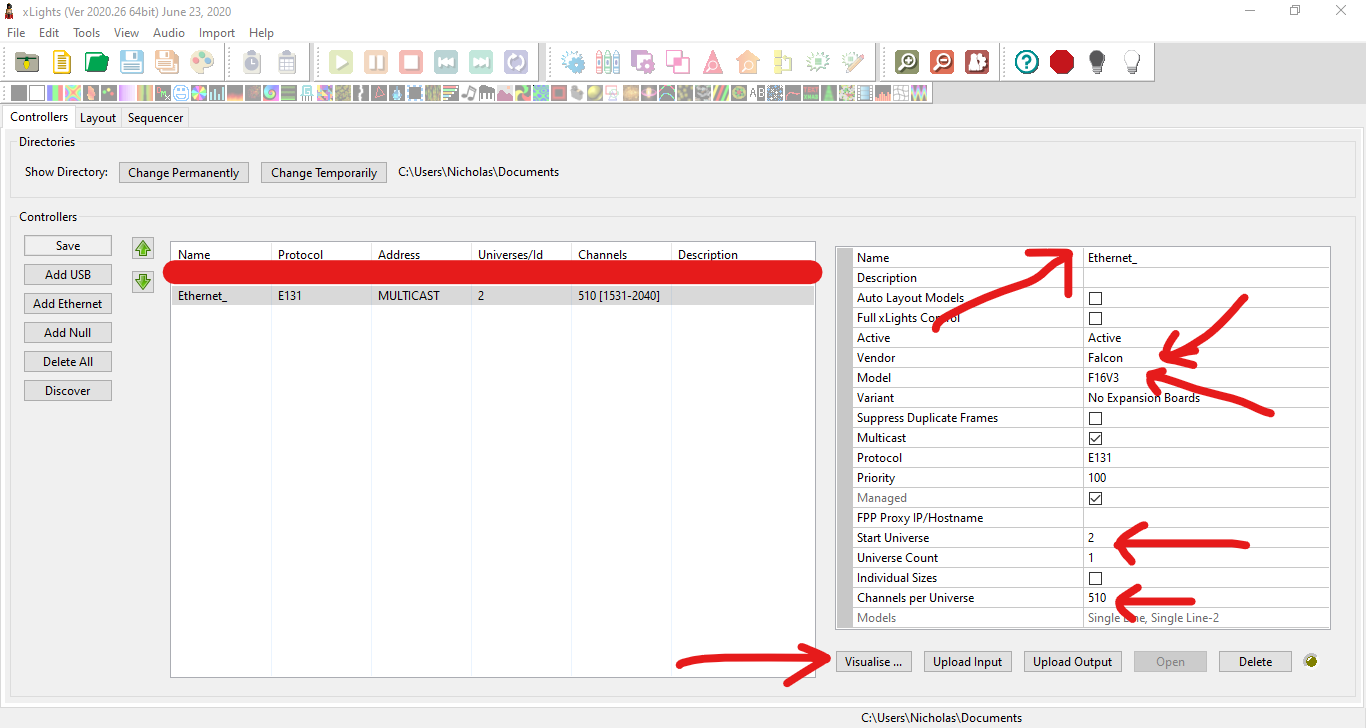This screenshot has height=728, width=1366.
Task: Move controller down with green down arrow
Action: (x=143, y=281)
